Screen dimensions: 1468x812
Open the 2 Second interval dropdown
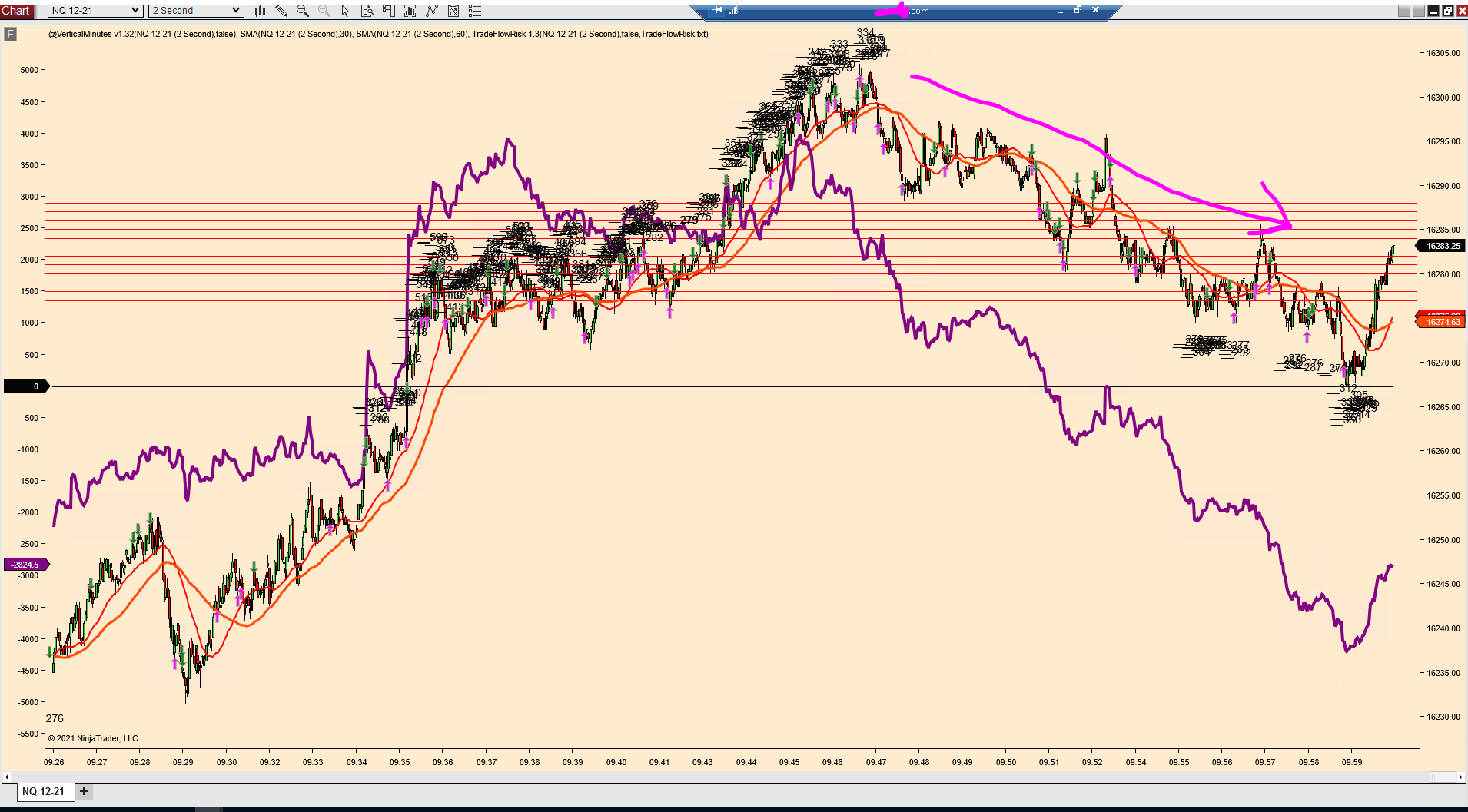coord(196,11)
